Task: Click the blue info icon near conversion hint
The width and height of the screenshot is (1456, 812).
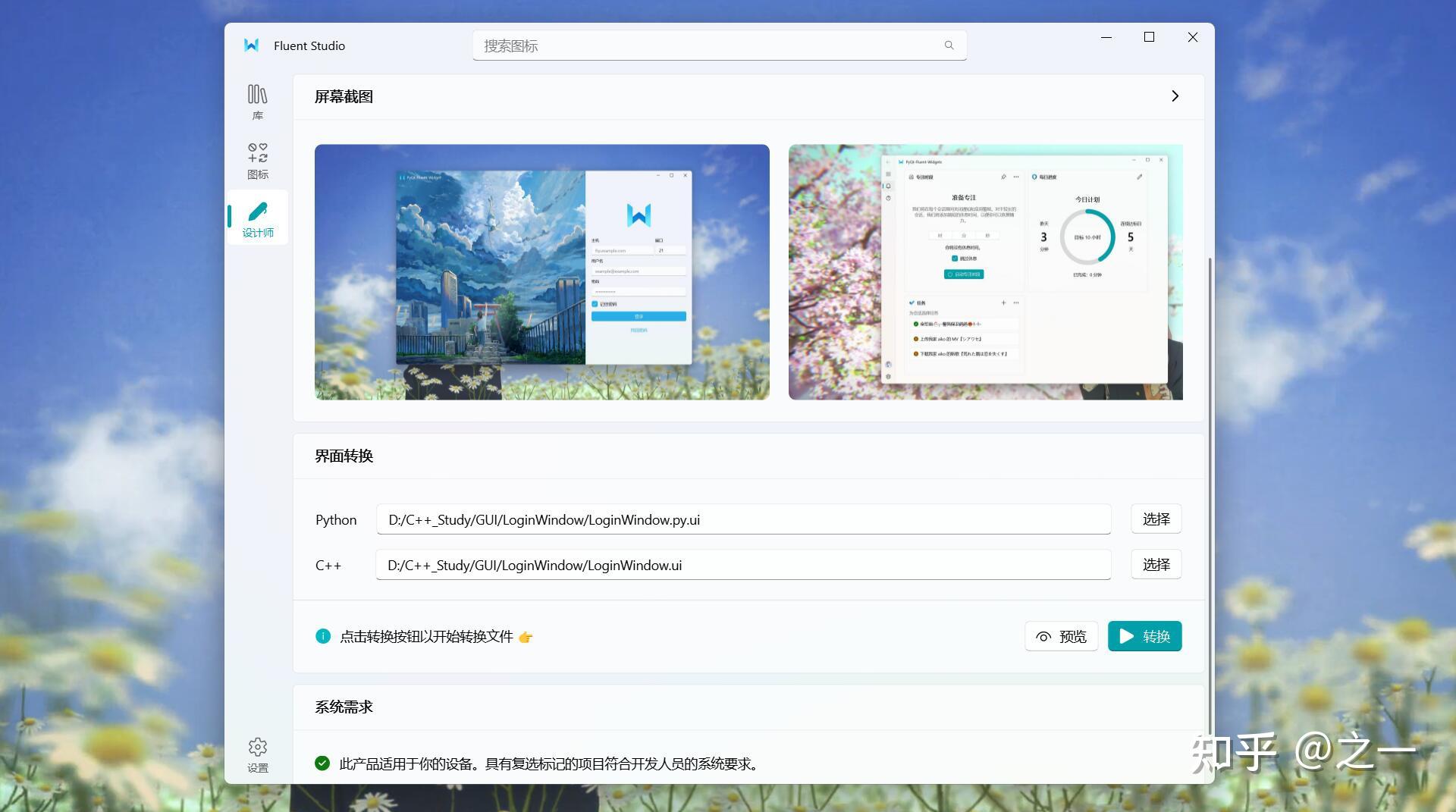Action: click(x=323, y=636)
